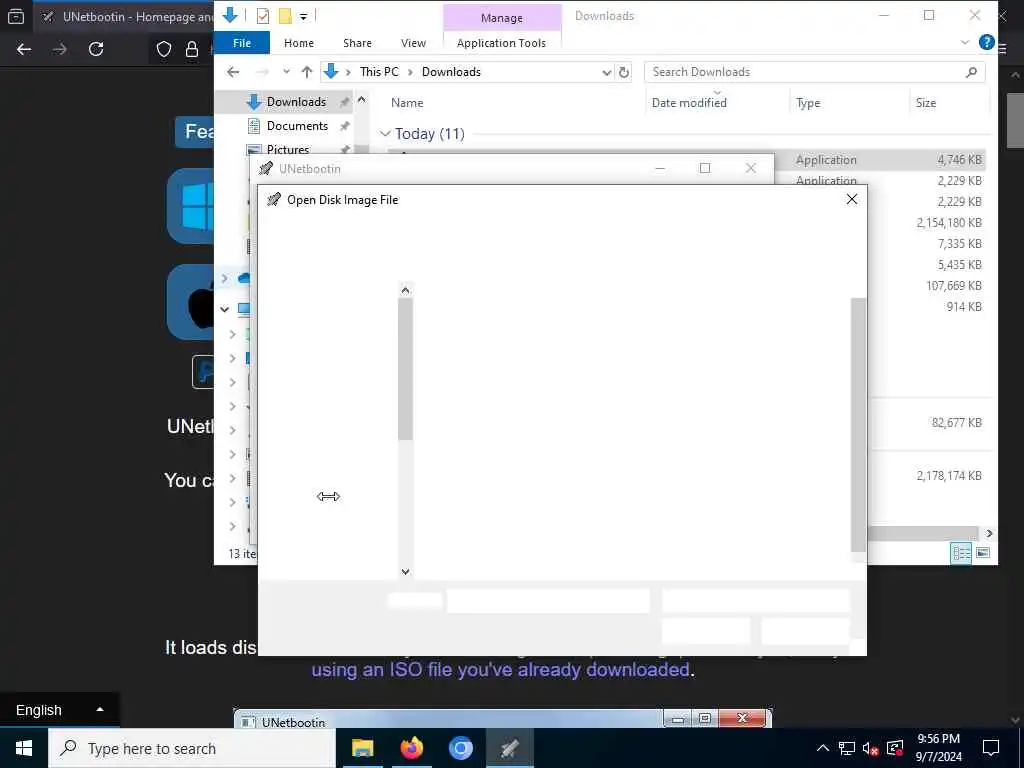This screenshot has width=1024, height=768.
Task: Select the Manage contextual tab
Action: (x=502, y=18)
